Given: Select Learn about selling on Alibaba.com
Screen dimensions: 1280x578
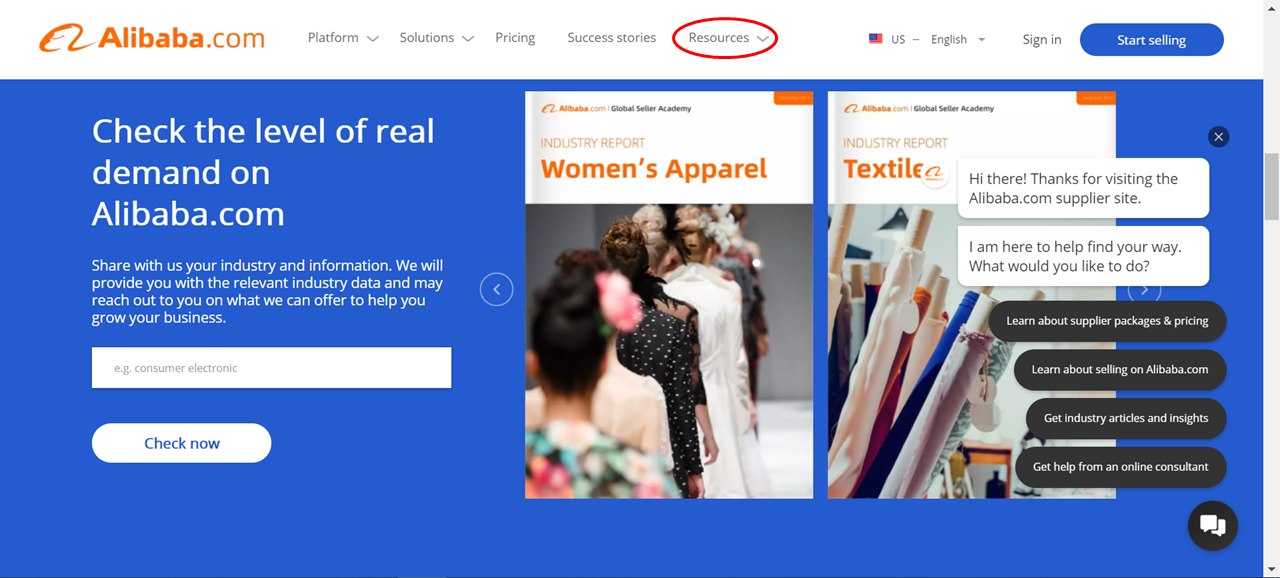Looking at the screenshot, I should (1120, 369).
